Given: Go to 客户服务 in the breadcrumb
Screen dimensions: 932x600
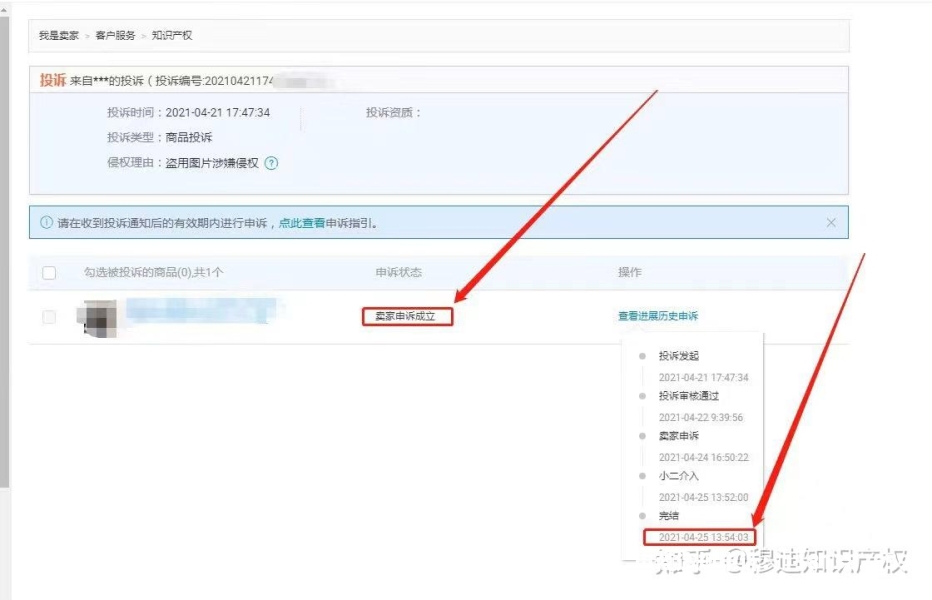Looking at the screenshot, I should tap(115, 36).
